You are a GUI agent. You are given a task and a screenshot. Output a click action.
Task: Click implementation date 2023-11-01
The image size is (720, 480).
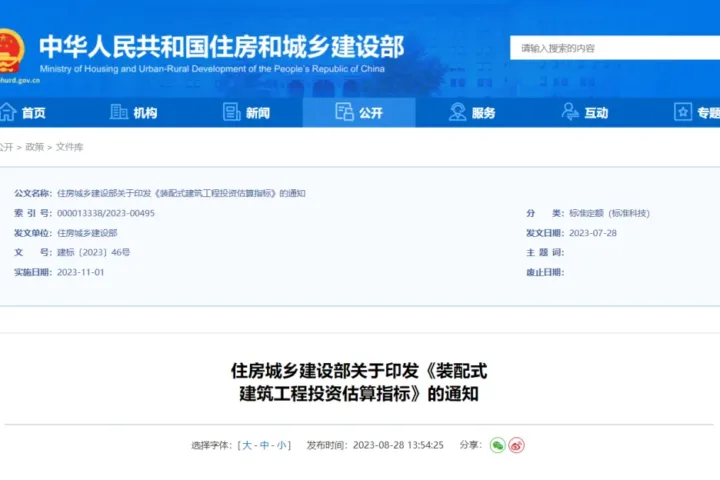click(x=80, y=272)
